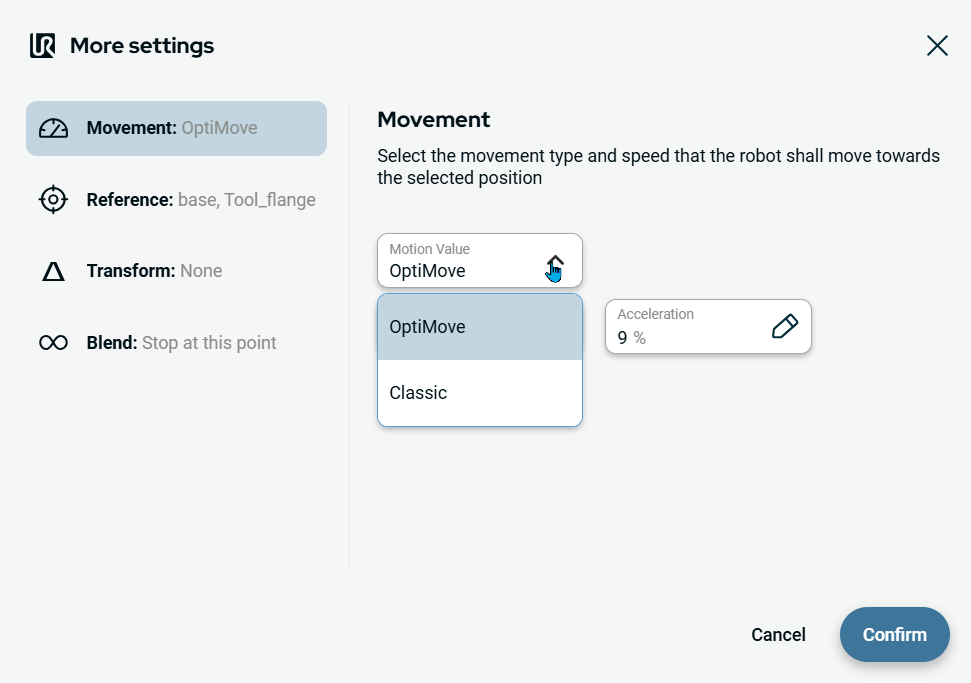Click the pencil edit icon in Acceleration
Image resolution: width=971 pixels, height=683 pixels.
[784, 326]
